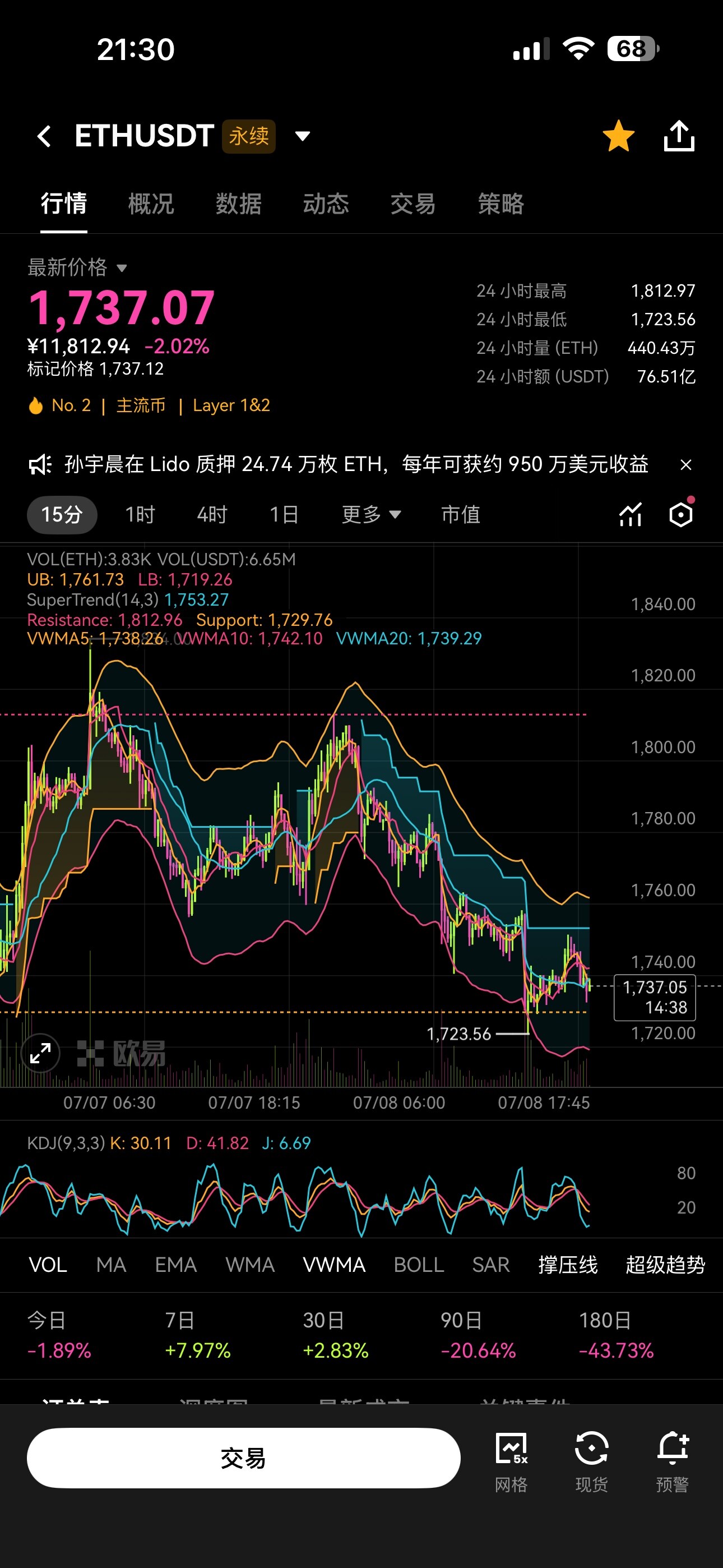
Task: Switch chart to 市值 view
Action: click(x=461, y=515)
